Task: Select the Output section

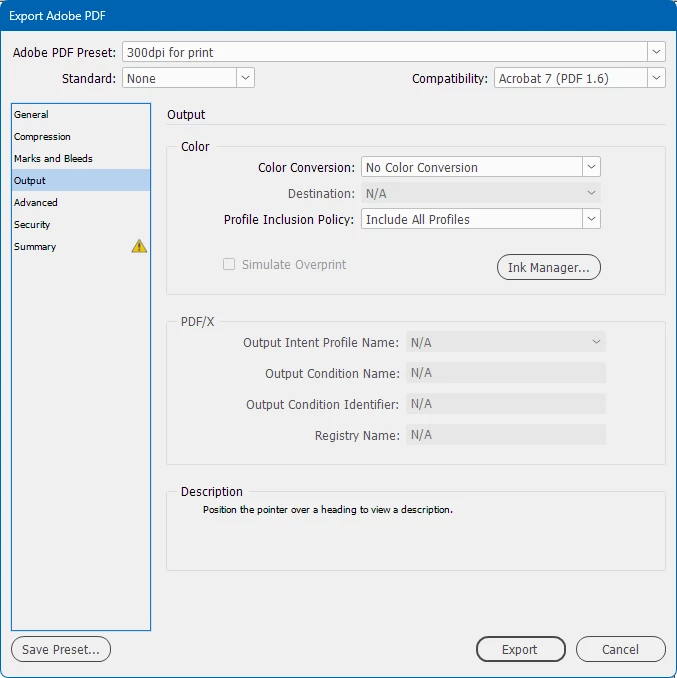Action: tap(81, 180)
